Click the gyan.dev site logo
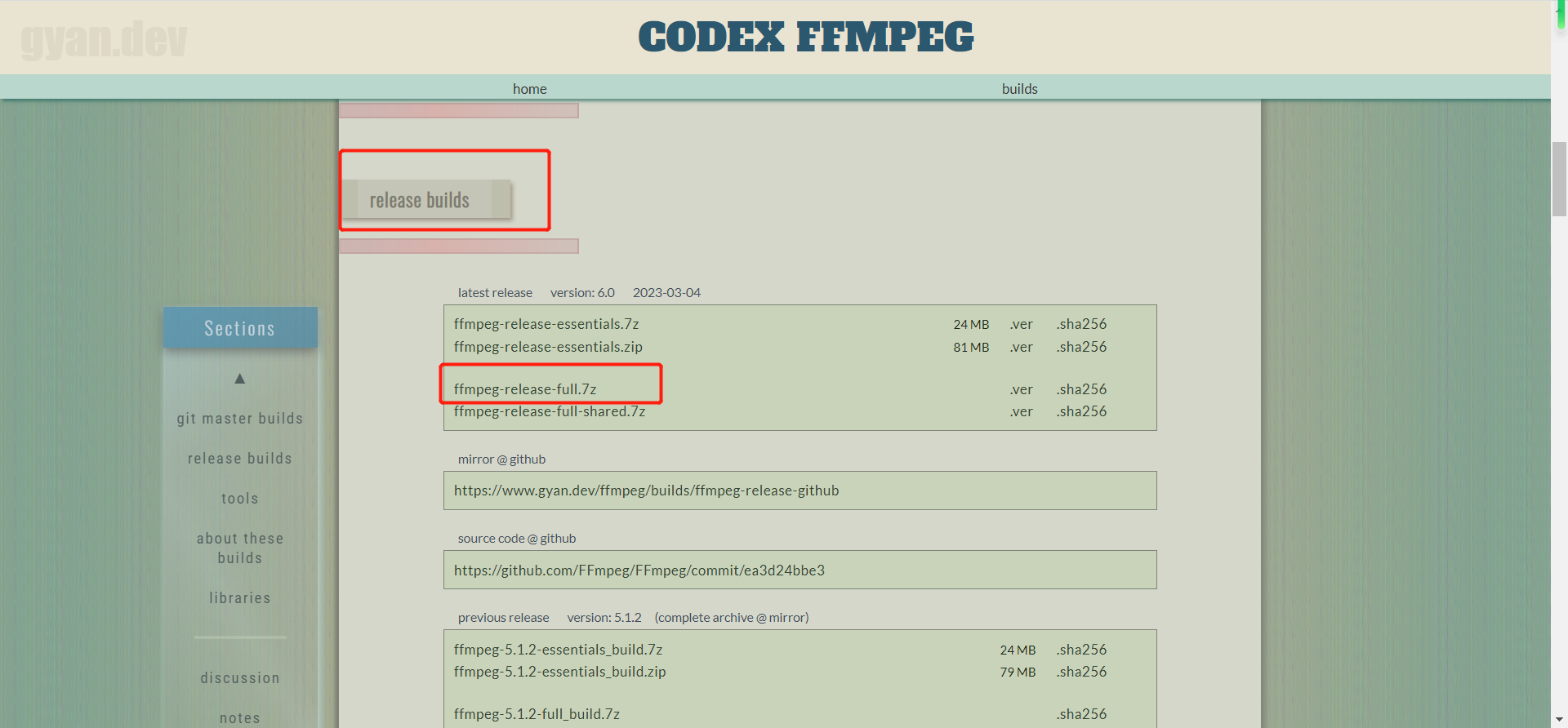Image resolution: width=1568 pixels, height=728 pixels. (104, 40)
